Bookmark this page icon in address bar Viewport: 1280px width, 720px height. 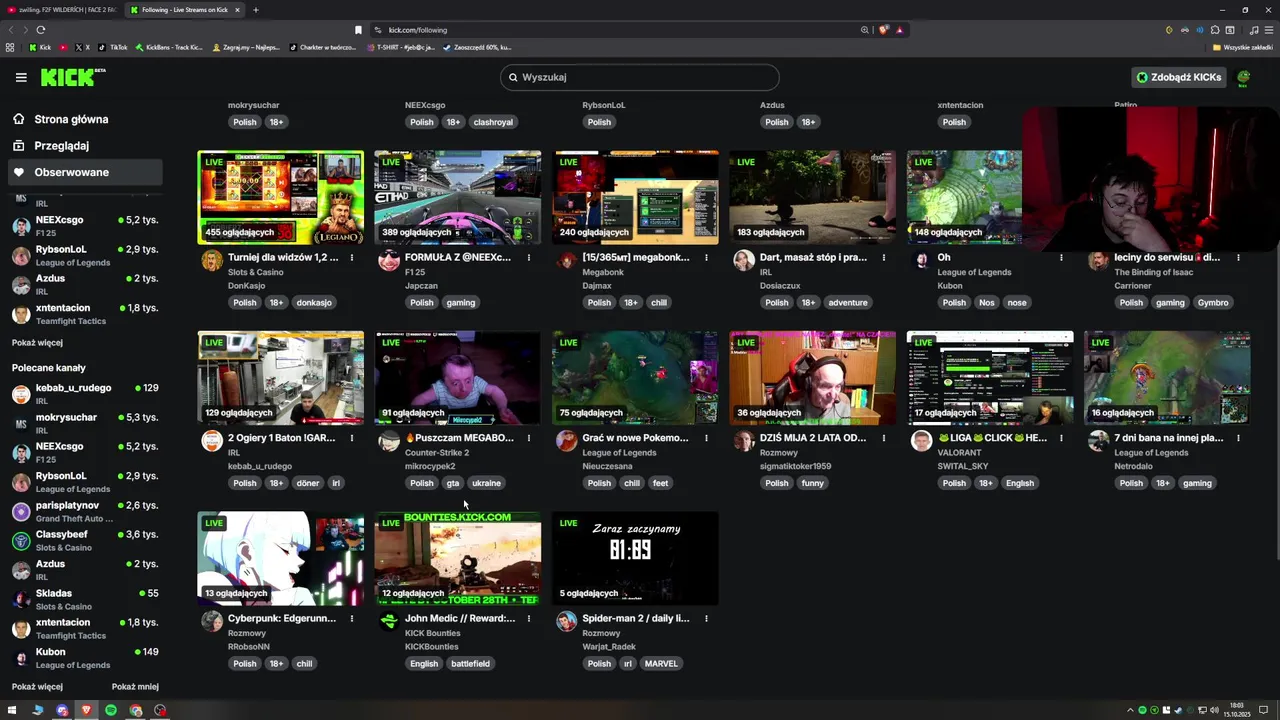tap(358, 30)
